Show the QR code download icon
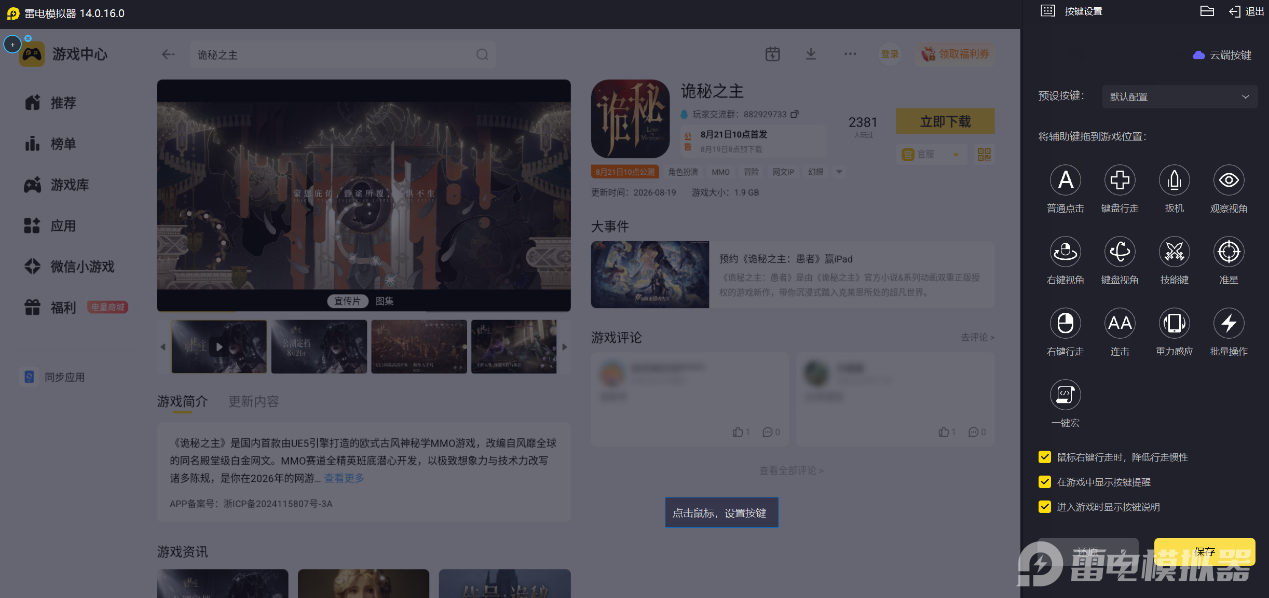Viewport: 1269px width, 598px height. [x=984, y=154]
